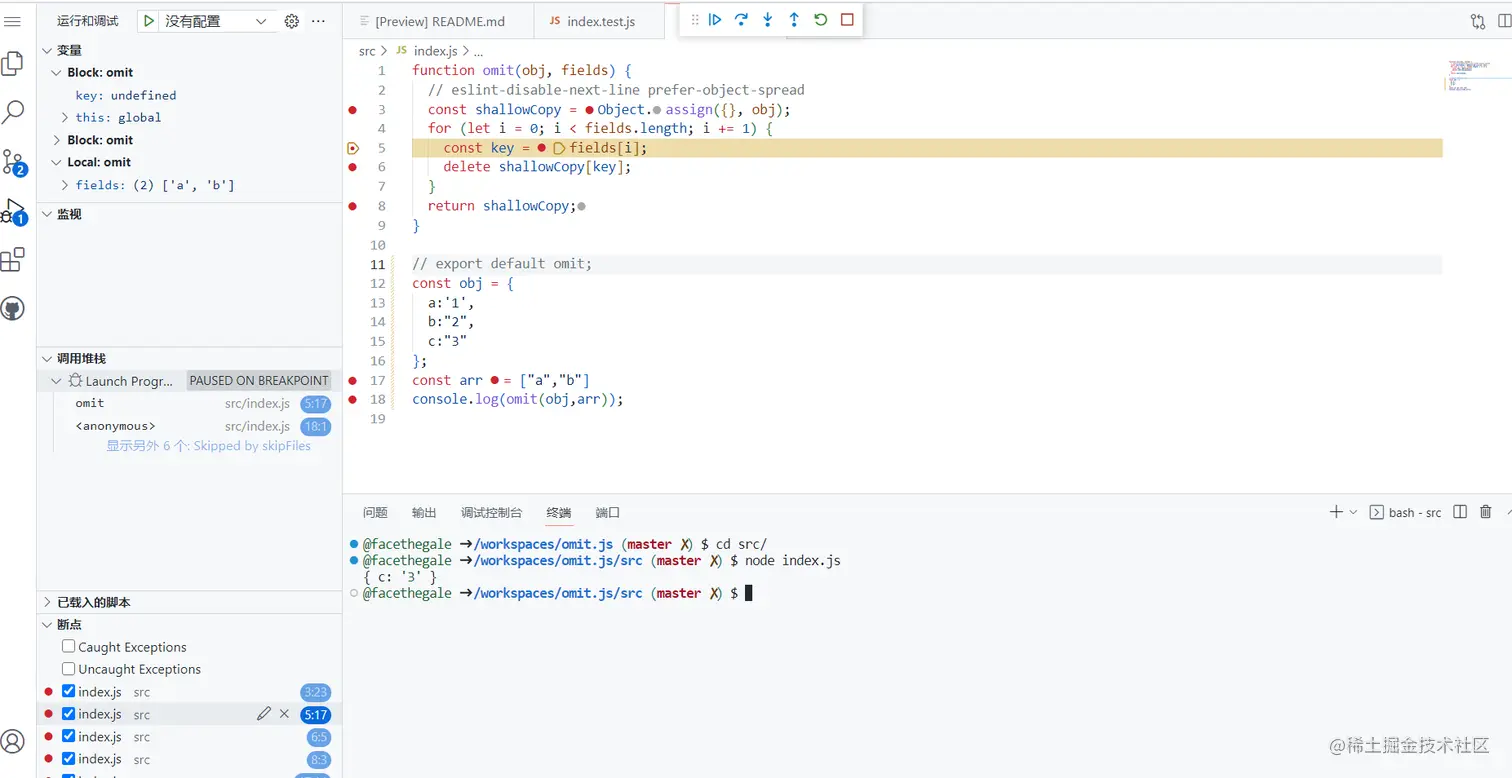Image resolution: width=1512 pixels, height=778 pixels.
Task: Open the hamburger application menu
Action: 13,21
